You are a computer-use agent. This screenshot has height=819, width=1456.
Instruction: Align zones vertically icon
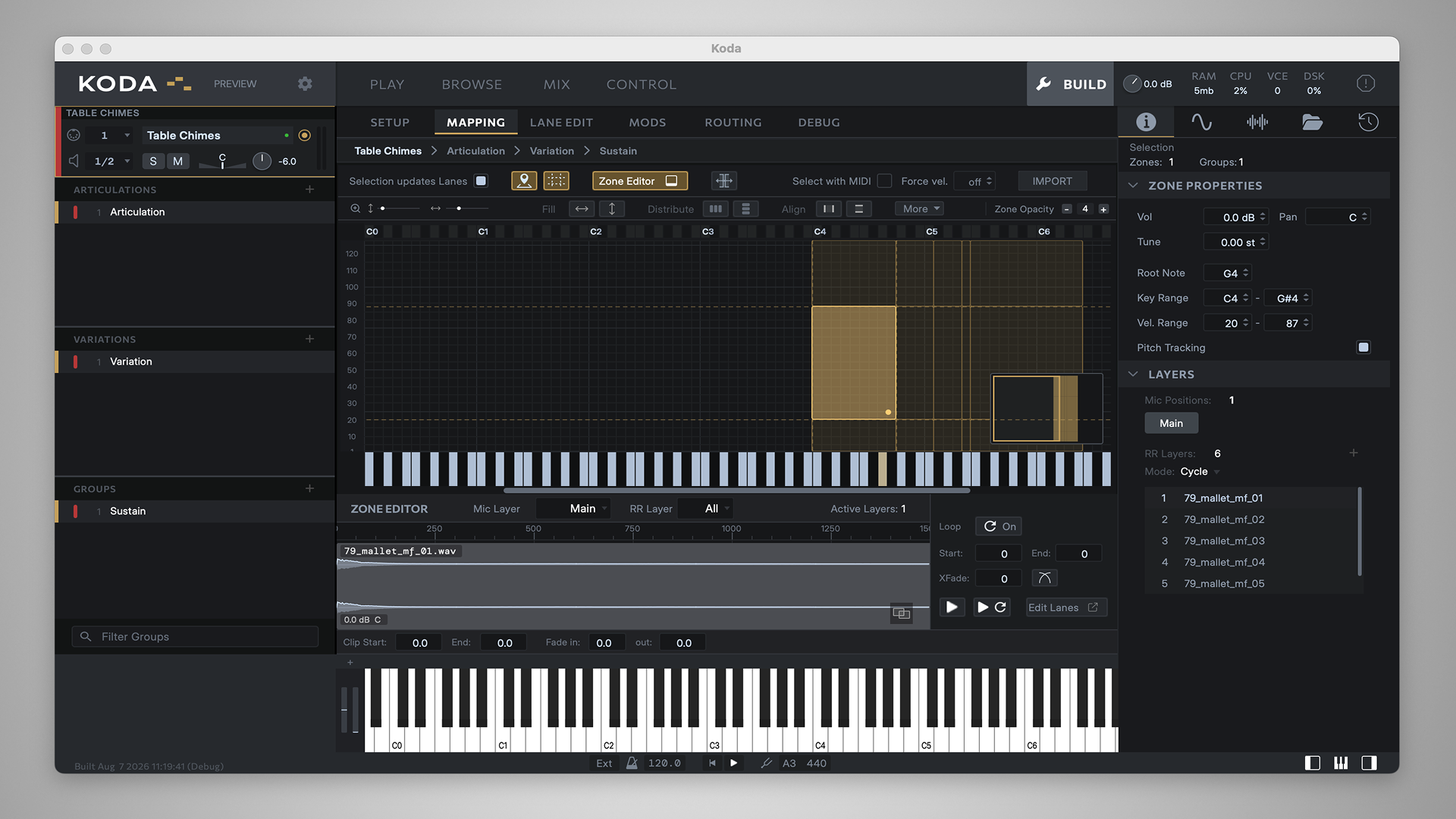[859, 209]
